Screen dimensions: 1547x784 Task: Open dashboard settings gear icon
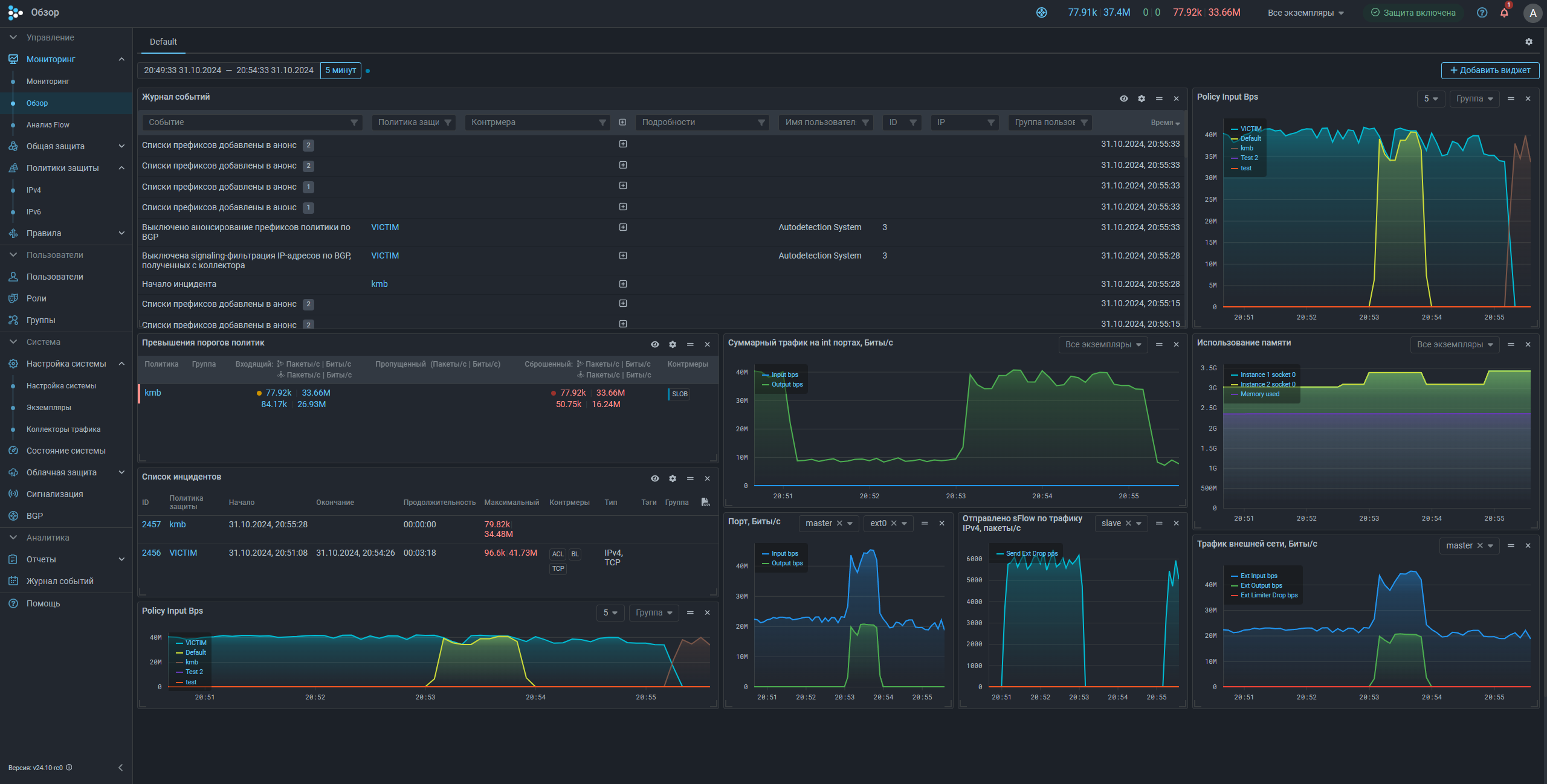click(x=1529, y=42)
